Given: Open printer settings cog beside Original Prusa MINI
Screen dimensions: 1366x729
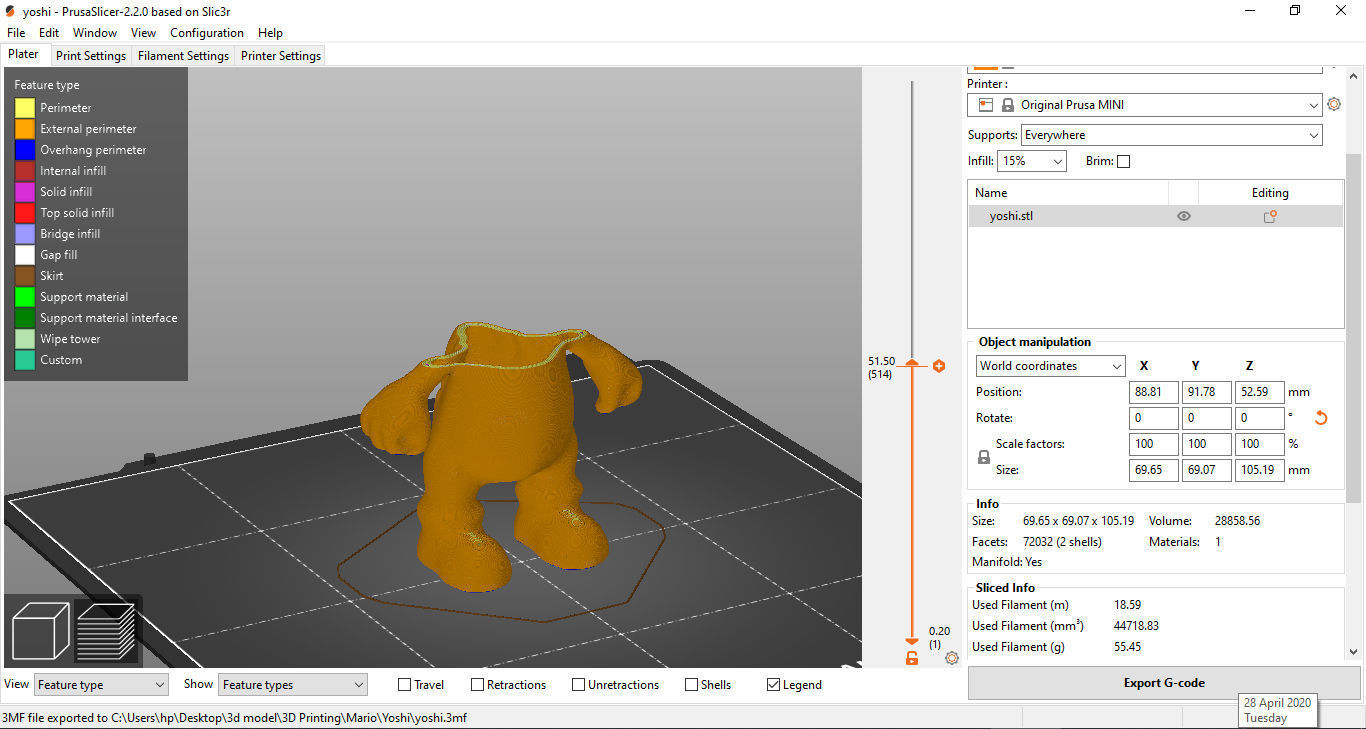Looking at the screenshot, I should pos(1334,105).
